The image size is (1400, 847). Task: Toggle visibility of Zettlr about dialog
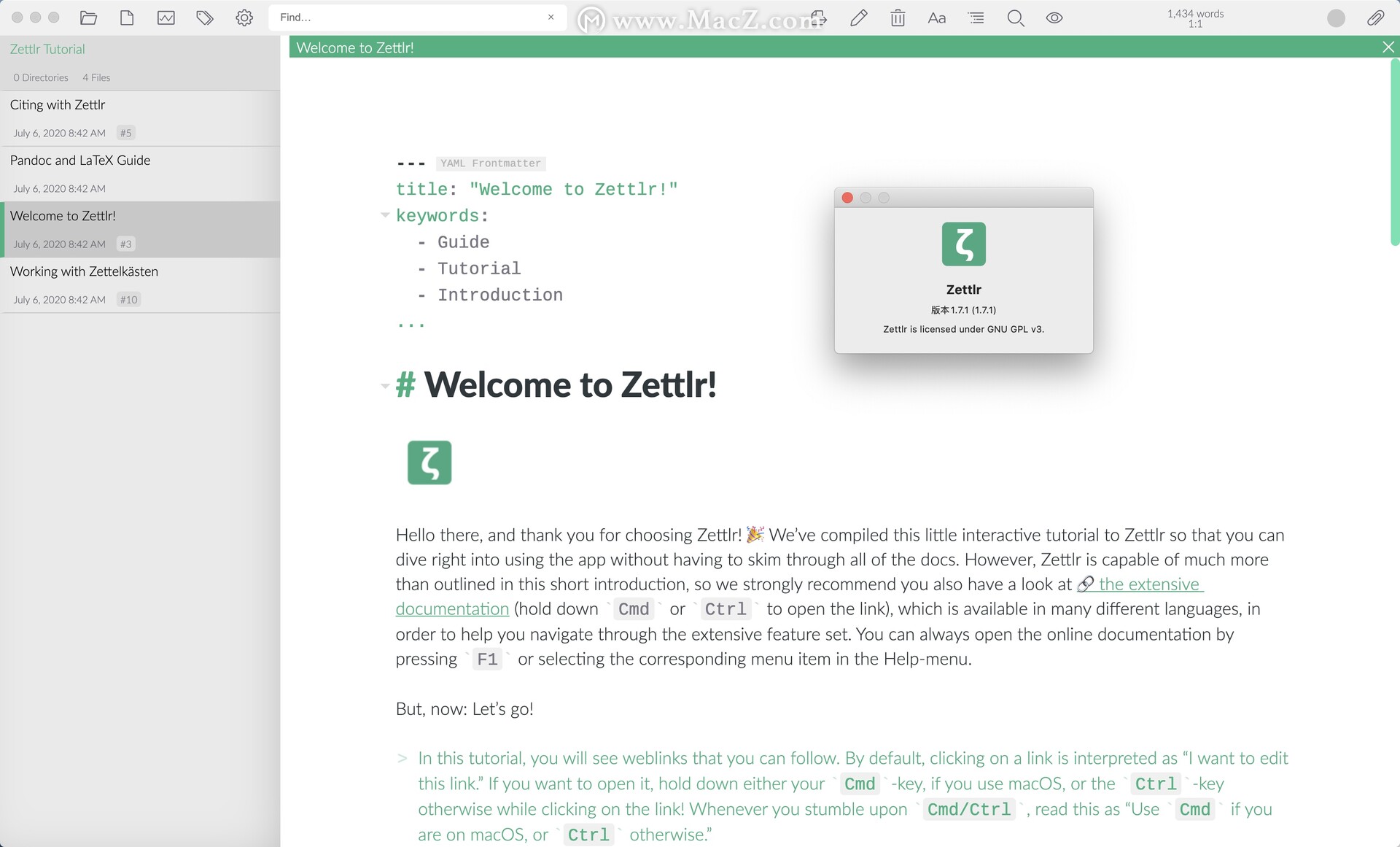pyautogui.click(x=849, y=197)
